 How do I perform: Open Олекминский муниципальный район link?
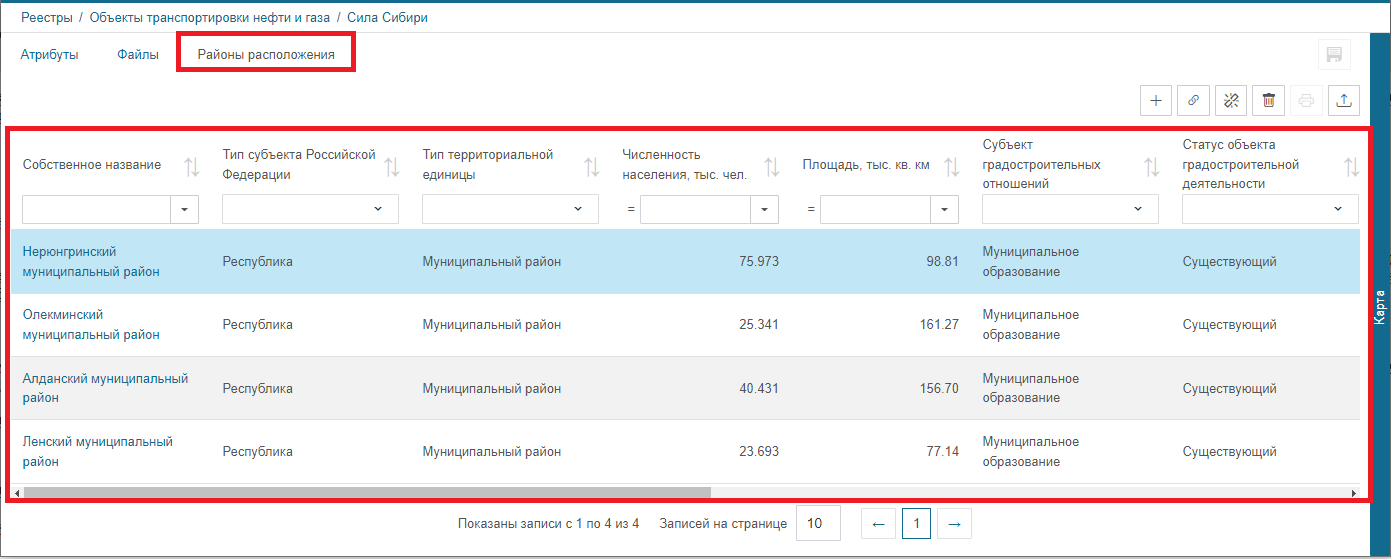coord(91,325)
